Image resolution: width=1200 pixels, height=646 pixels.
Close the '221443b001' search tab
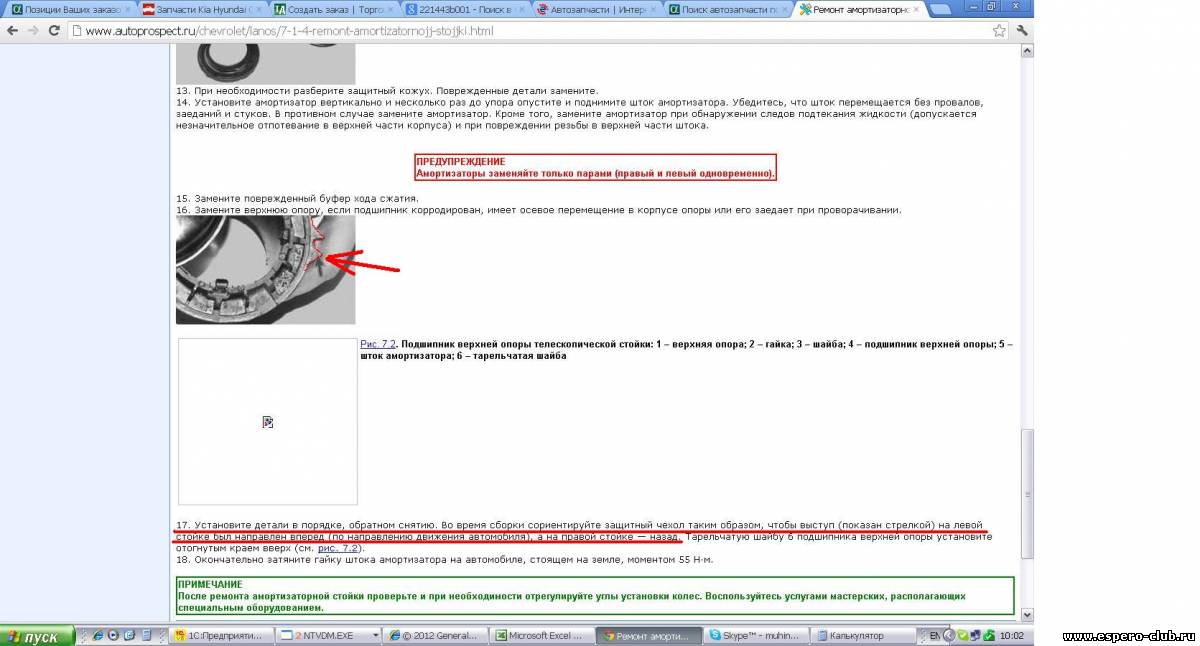[x=520, y=9]
